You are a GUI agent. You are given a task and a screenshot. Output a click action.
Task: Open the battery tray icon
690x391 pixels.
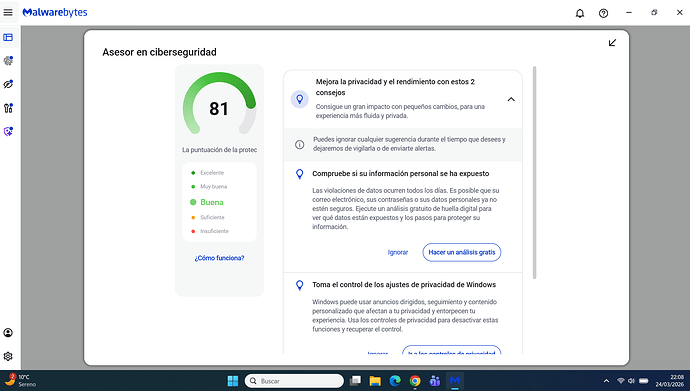[x=644, y=381]
